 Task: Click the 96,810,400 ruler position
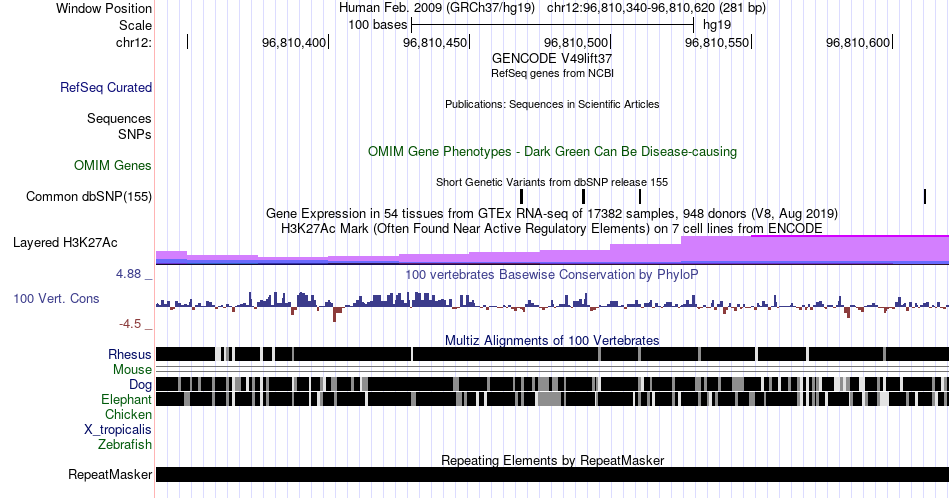tap(294, 42)
